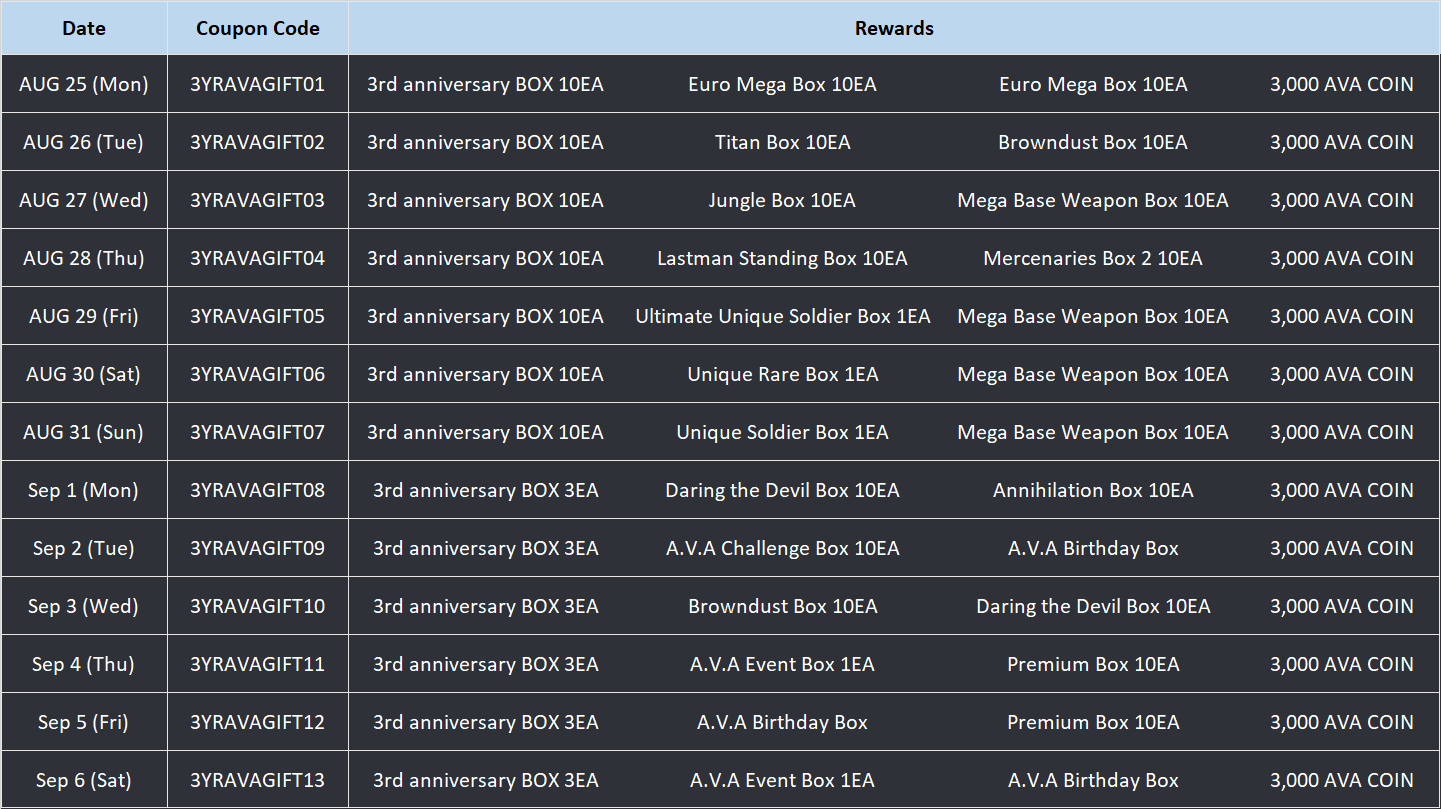Select Mercenaries Box 2 10EA reward

pyautogui.click(x=1093, y=258)
